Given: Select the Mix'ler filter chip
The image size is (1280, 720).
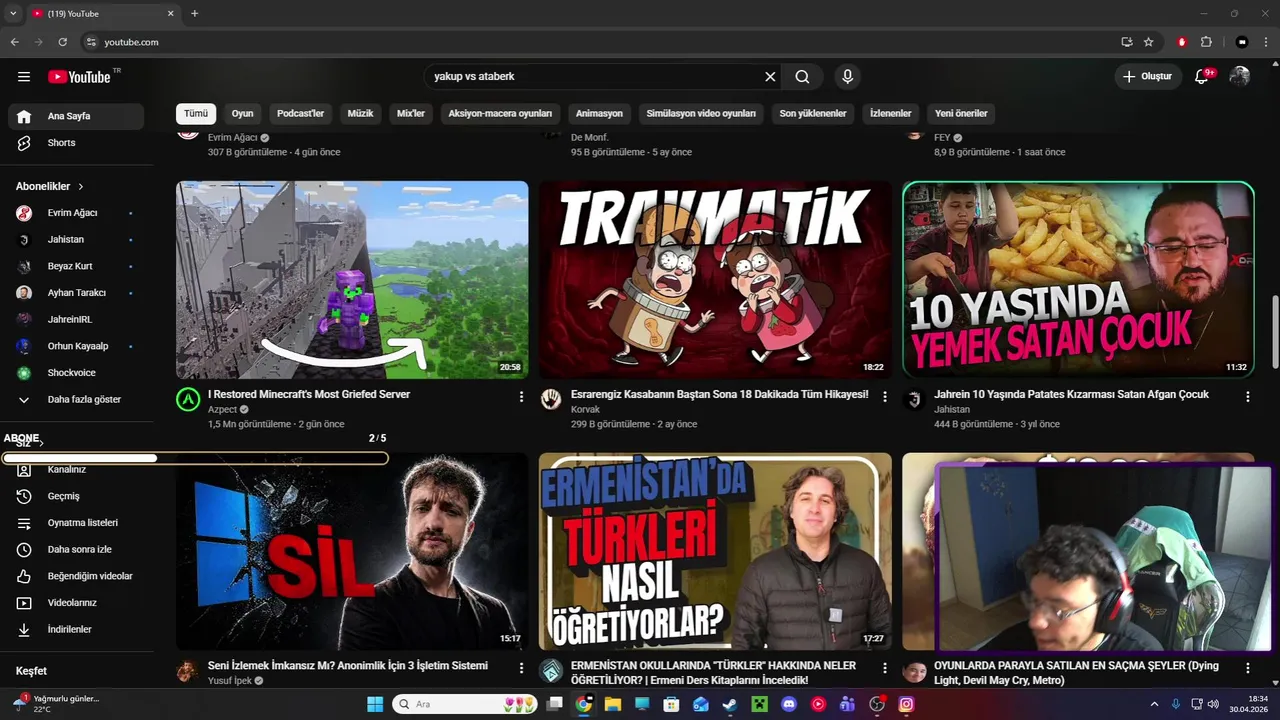Looking at the screenshot, I should 411,113.
